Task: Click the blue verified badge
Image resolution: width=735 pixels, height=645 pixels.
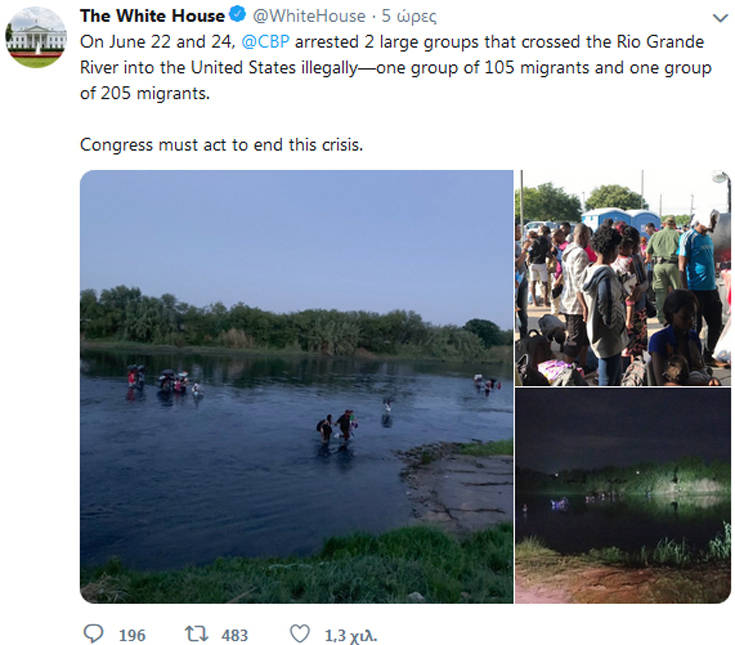Action: point(237,16)
